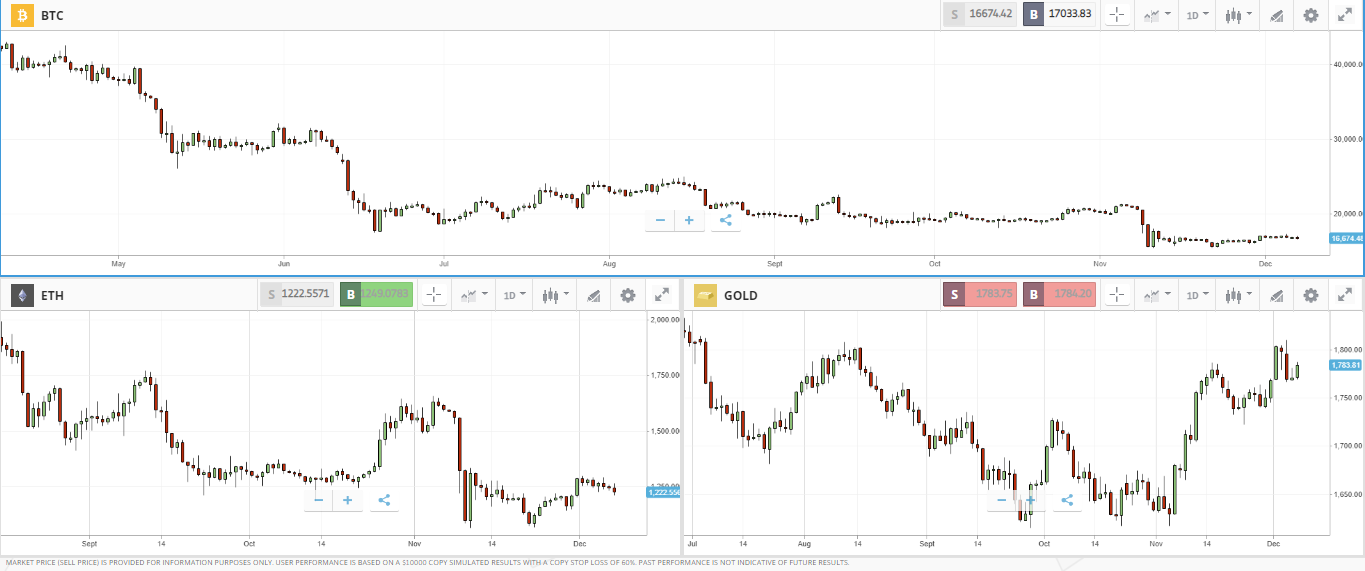This screenshot has height=571, width=1365.
Task: Open ETH candlestick chart type dropdown
Action: [555, 295]
